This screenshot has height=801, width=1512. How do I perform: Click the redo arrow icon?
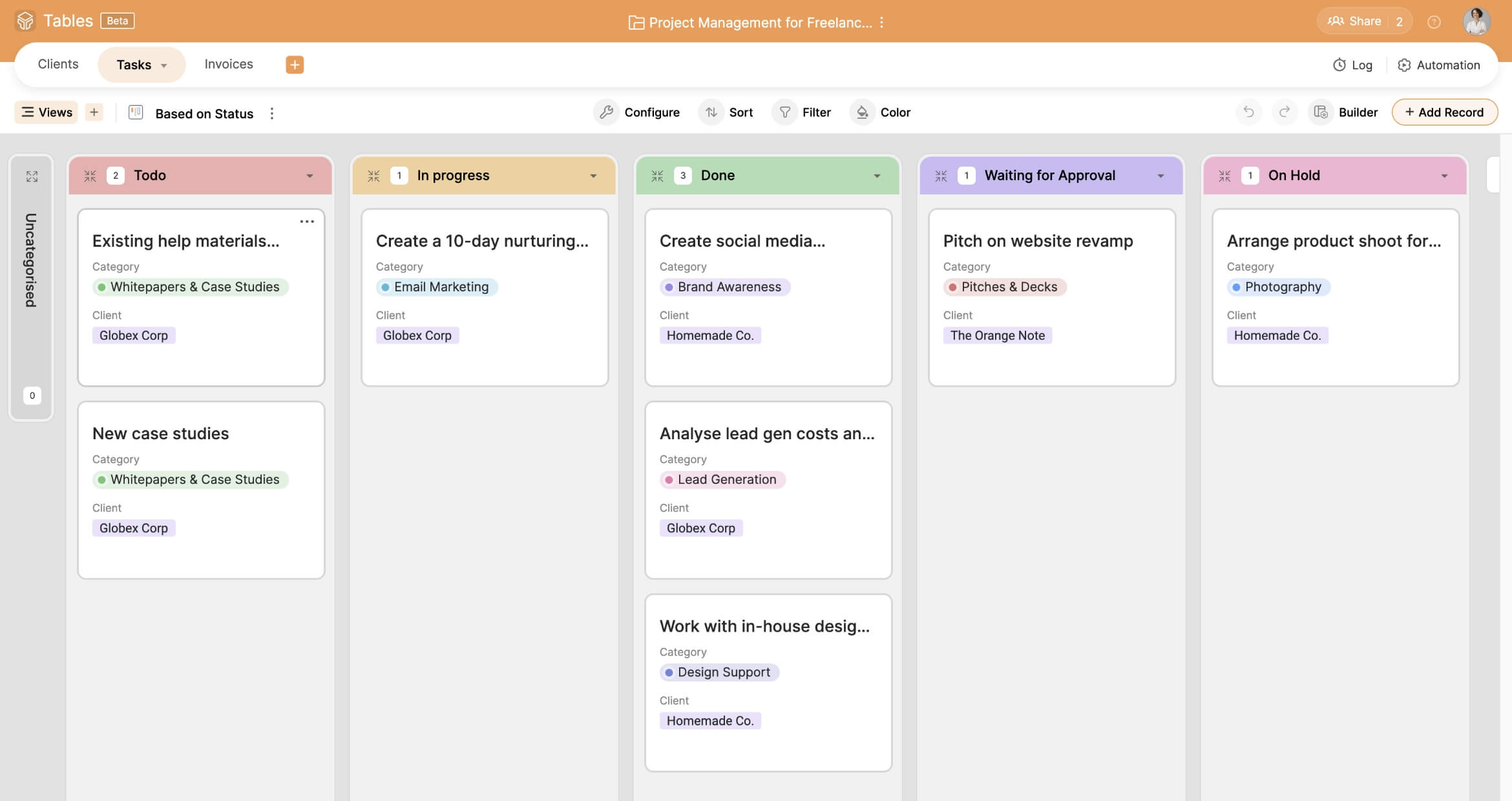point(1285,112)
